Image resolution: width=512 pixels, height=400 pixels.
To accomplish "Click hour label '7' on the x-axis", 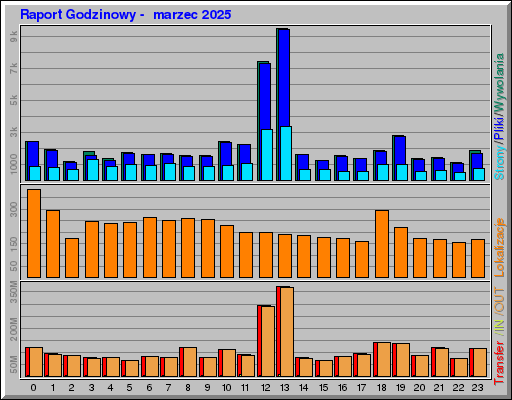I will 168,388.
